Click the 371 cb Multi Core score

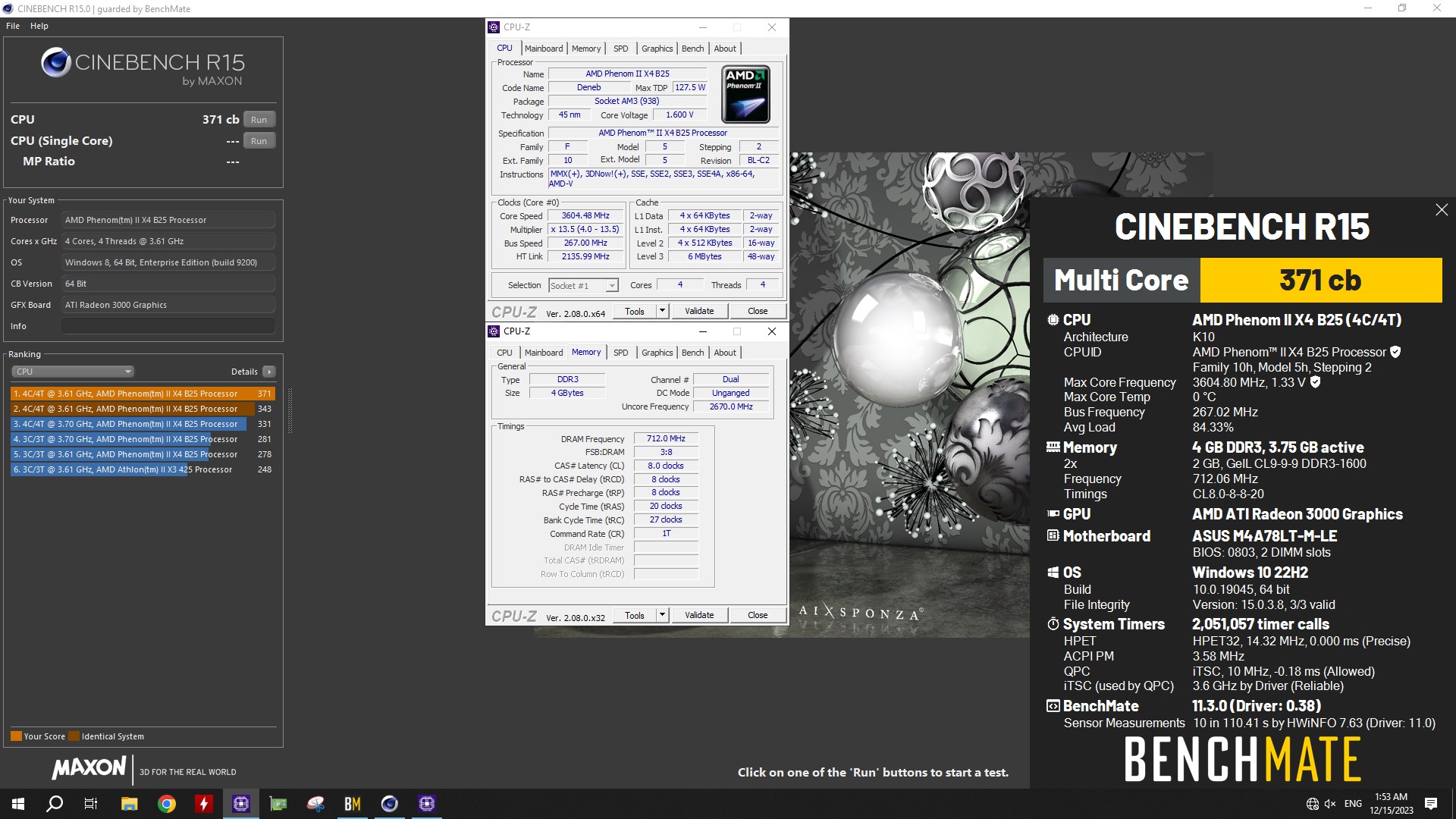(x=1320, y=281)
